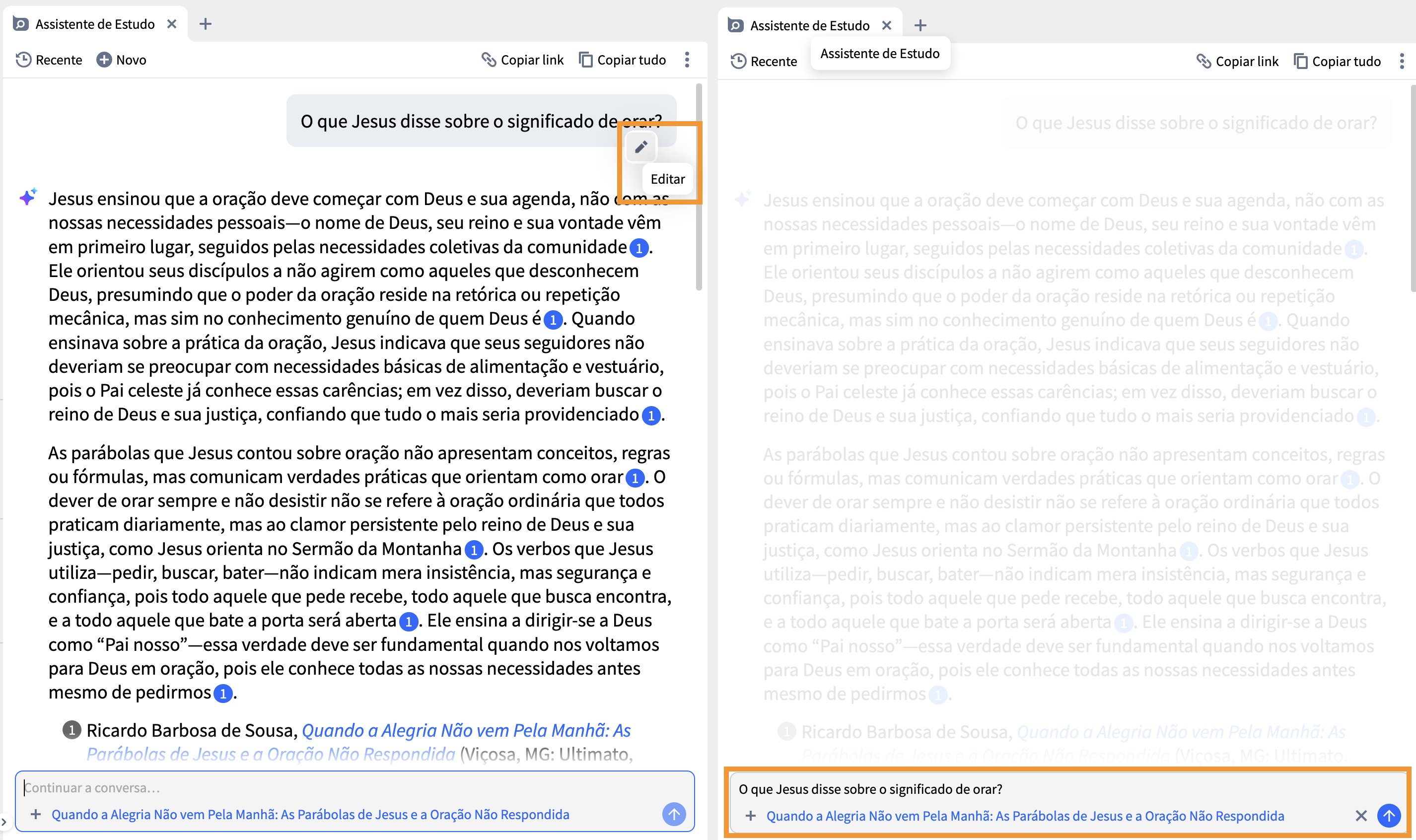
Task: Click the left panel vertical scrollbar
Action: click(x=699, y=187)
